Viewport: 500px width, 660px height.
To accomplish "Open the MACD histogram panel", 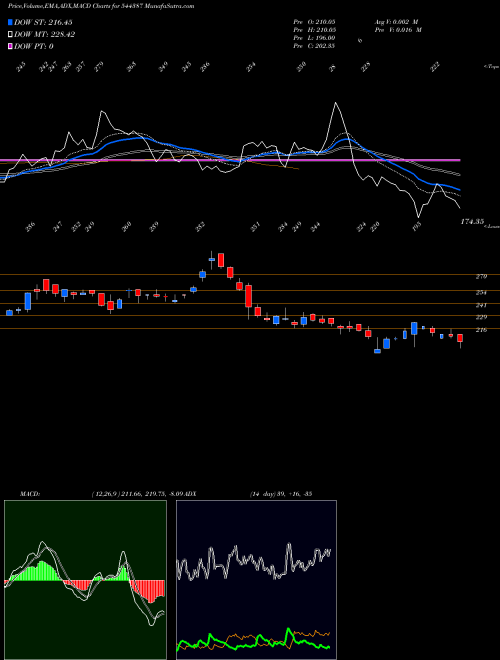I will click(85, 580).
